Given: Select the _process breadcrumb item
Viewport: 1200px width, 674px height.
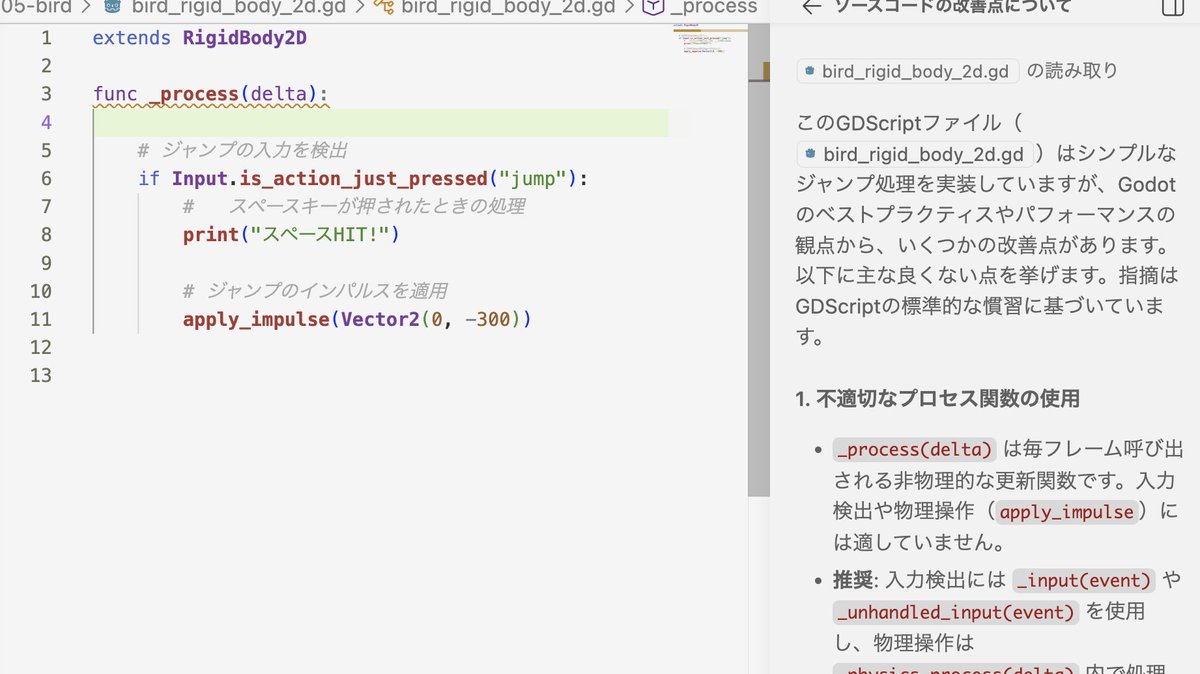Looking at the screenshot, I should 713,7.
